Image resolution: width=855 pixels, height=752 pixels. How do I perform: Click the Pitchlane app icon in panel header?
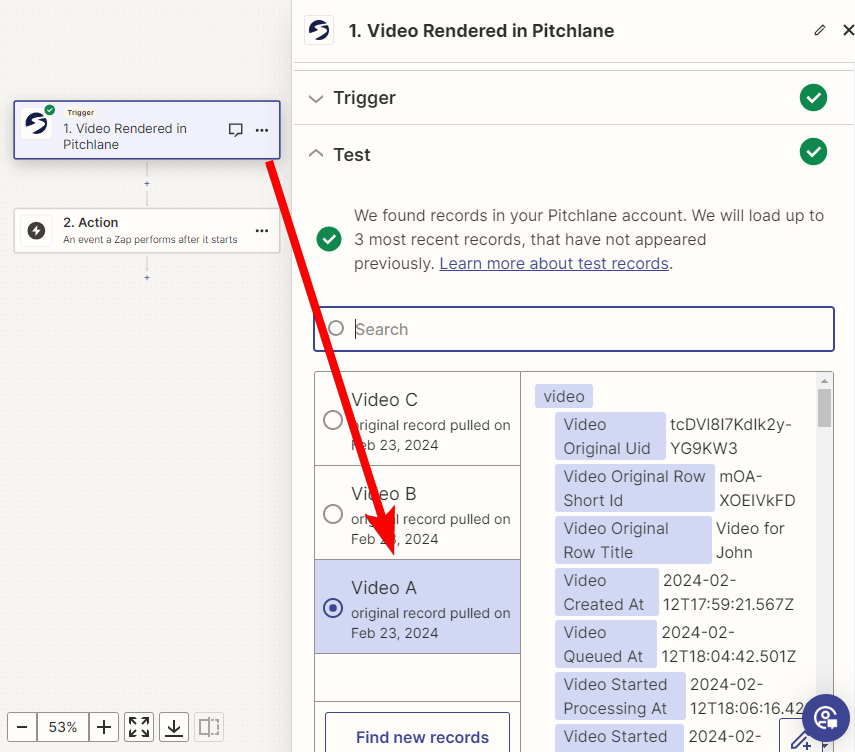pos(319,30)
